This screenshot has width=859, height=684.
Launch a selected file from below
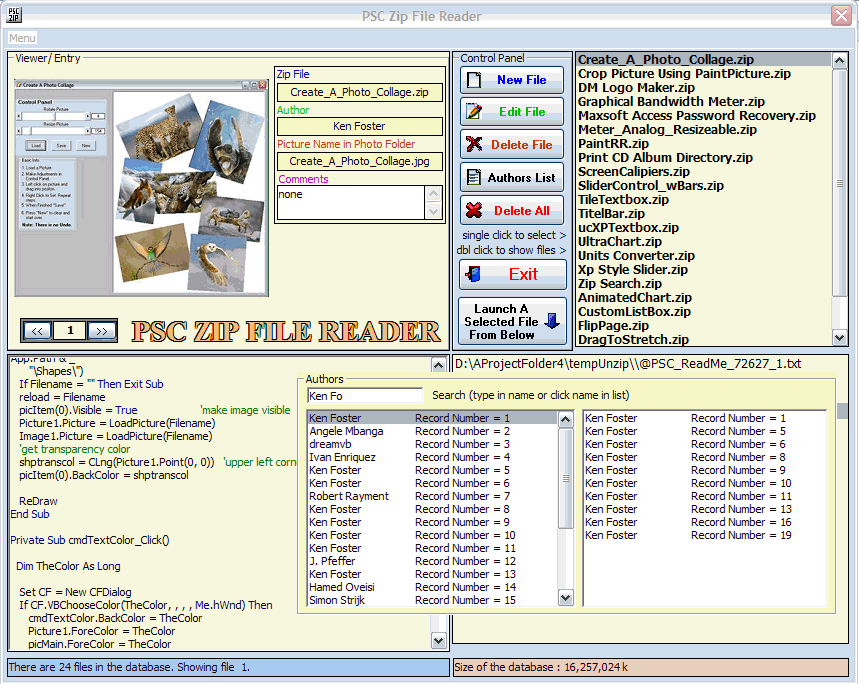pyautogui.click(x=511, y=322)
